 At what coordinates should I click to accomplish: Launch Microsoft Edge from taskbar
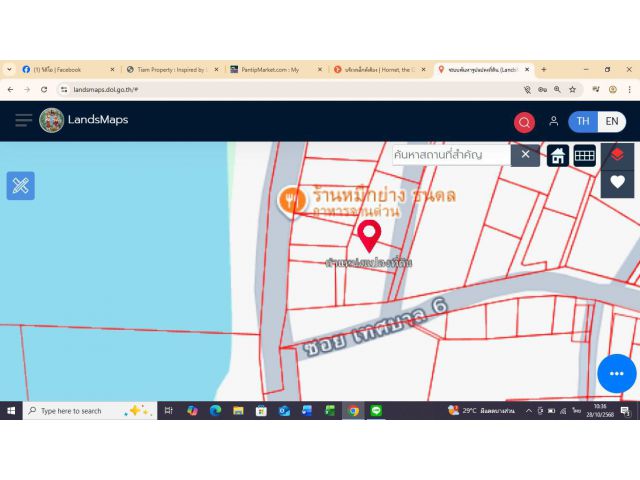pyautogui.click(x=215, y=411)
